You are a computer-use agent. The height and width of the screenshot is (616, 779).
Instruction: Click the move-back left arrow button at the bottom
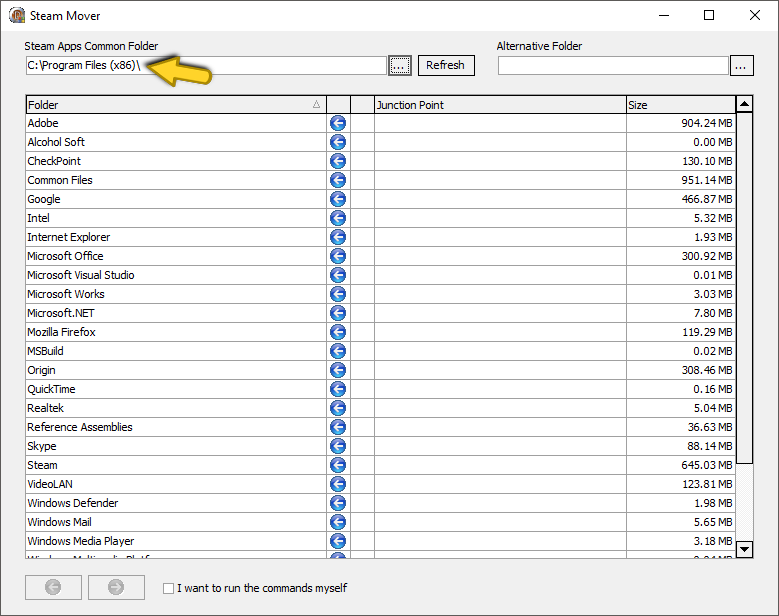tap(53, 587)
